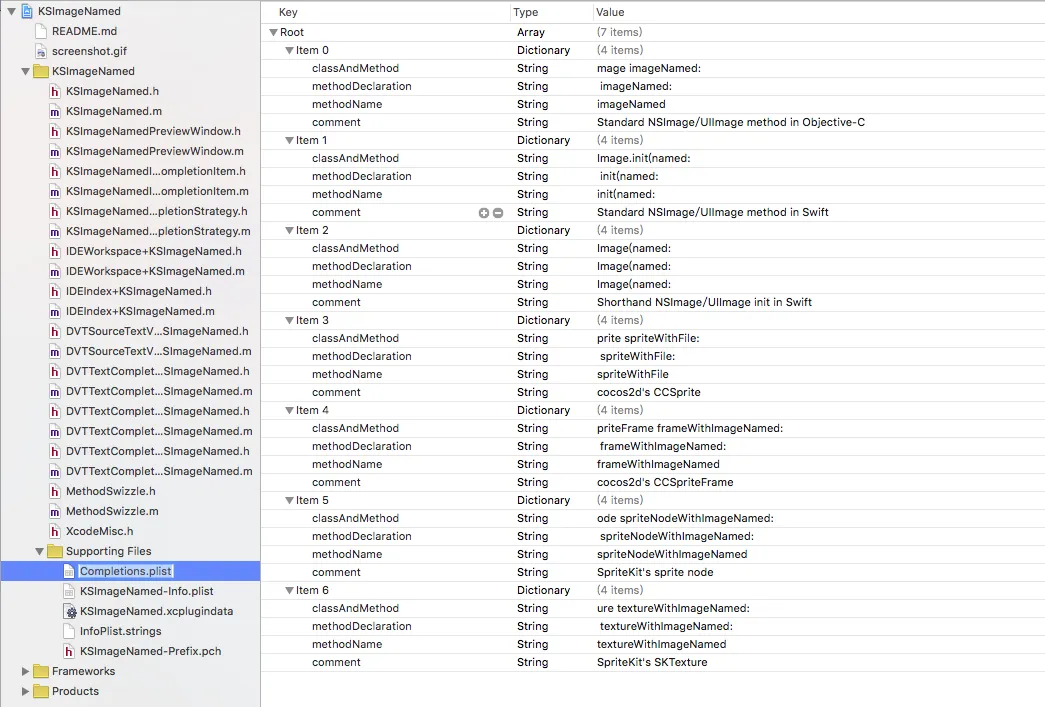Screen dimensions: 1045x707
Task: Click the InfoPlist.strings file icon
Action: [x=69, y=631]
